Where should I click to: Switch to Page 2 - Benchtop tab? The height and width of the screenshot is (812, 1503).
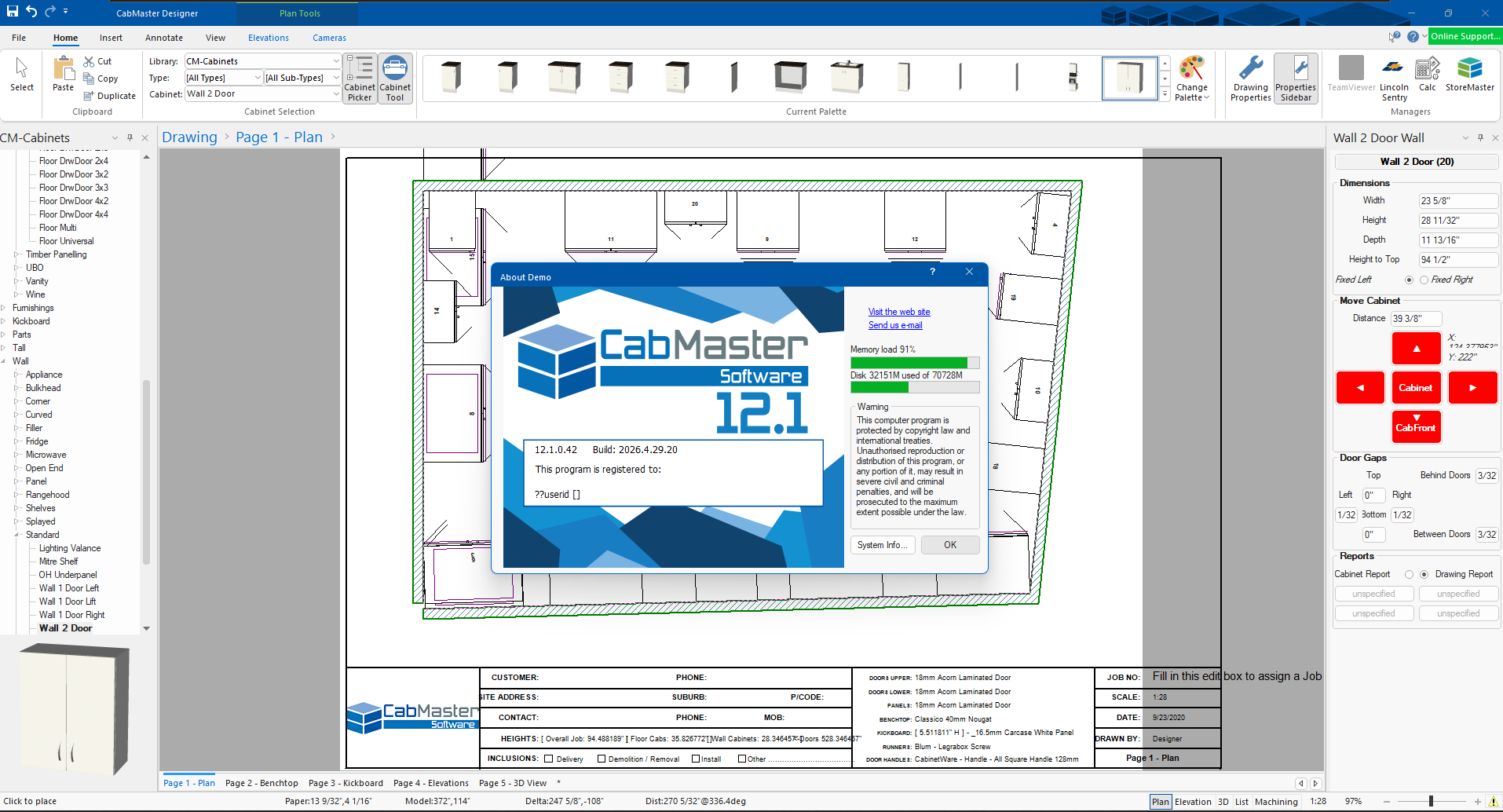click(261, 783)
